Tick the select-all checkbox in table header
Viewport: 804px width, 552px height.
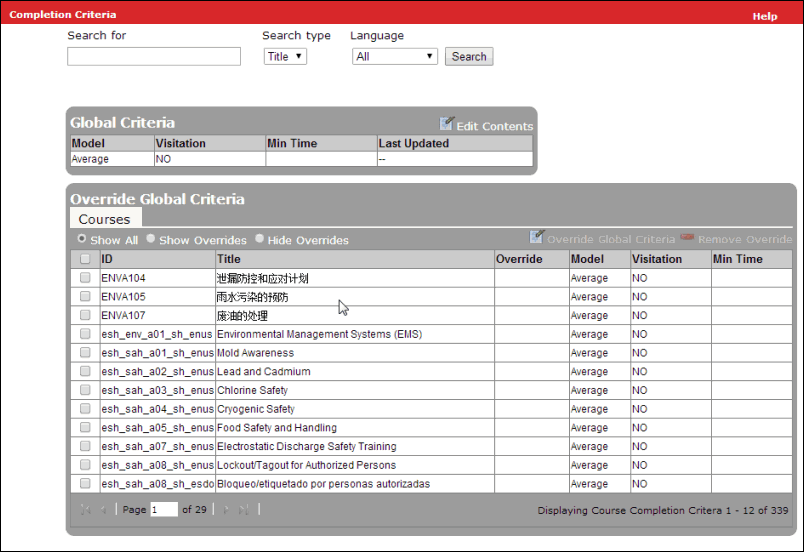pyautogui.click(x=85, y=259)
